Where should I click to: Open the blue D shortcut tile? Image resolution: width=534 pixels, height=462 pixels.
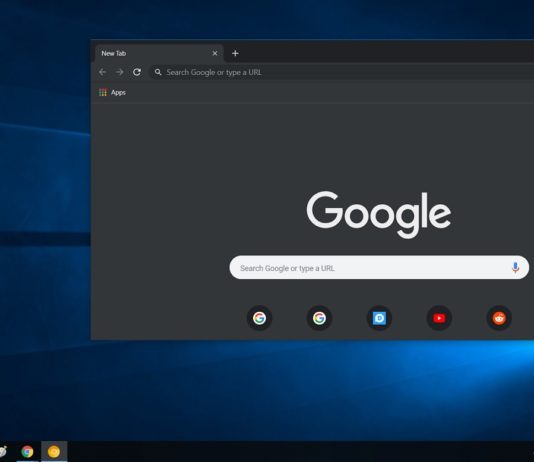click(379, 318)
